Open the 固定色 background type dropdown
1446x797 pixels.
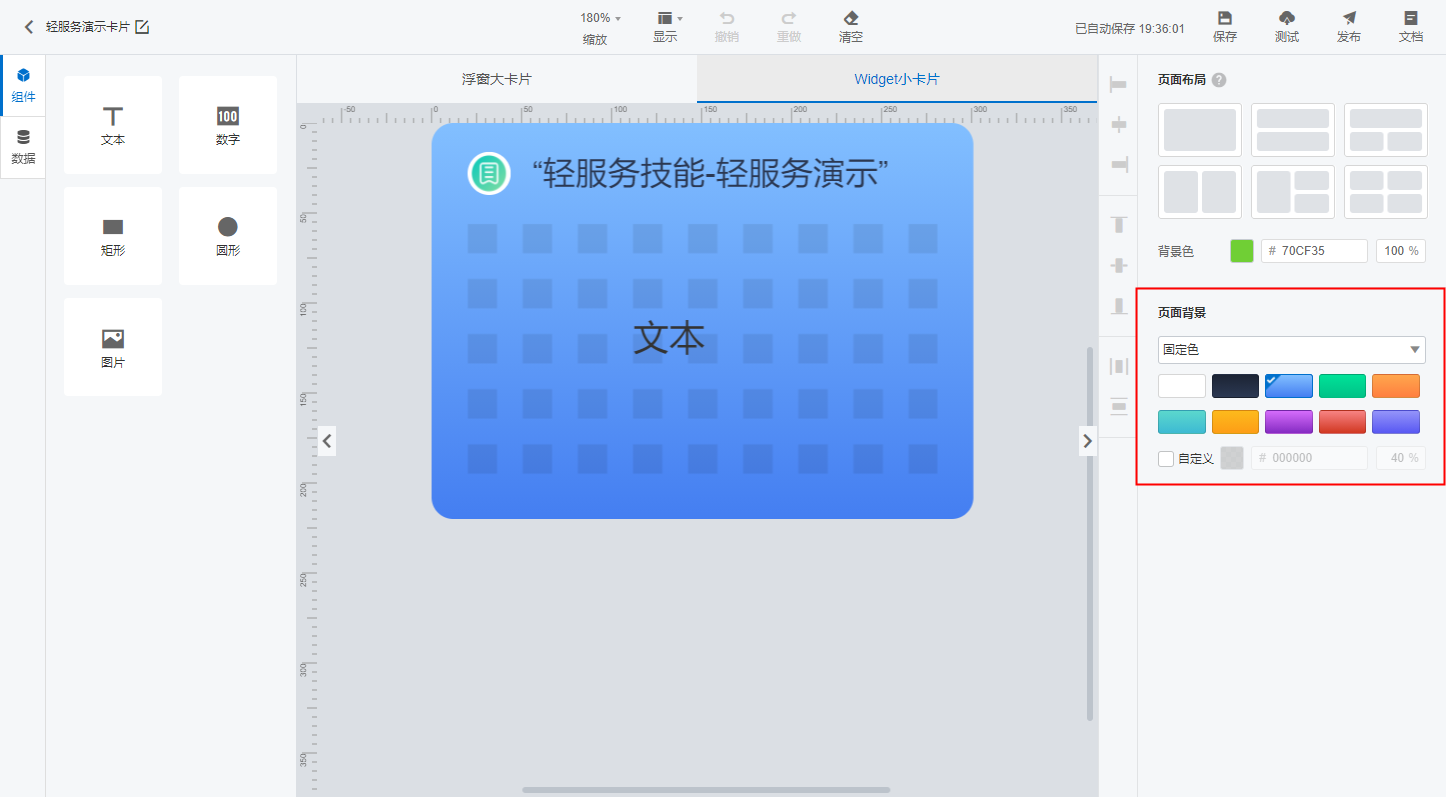tap(1292, 350)
